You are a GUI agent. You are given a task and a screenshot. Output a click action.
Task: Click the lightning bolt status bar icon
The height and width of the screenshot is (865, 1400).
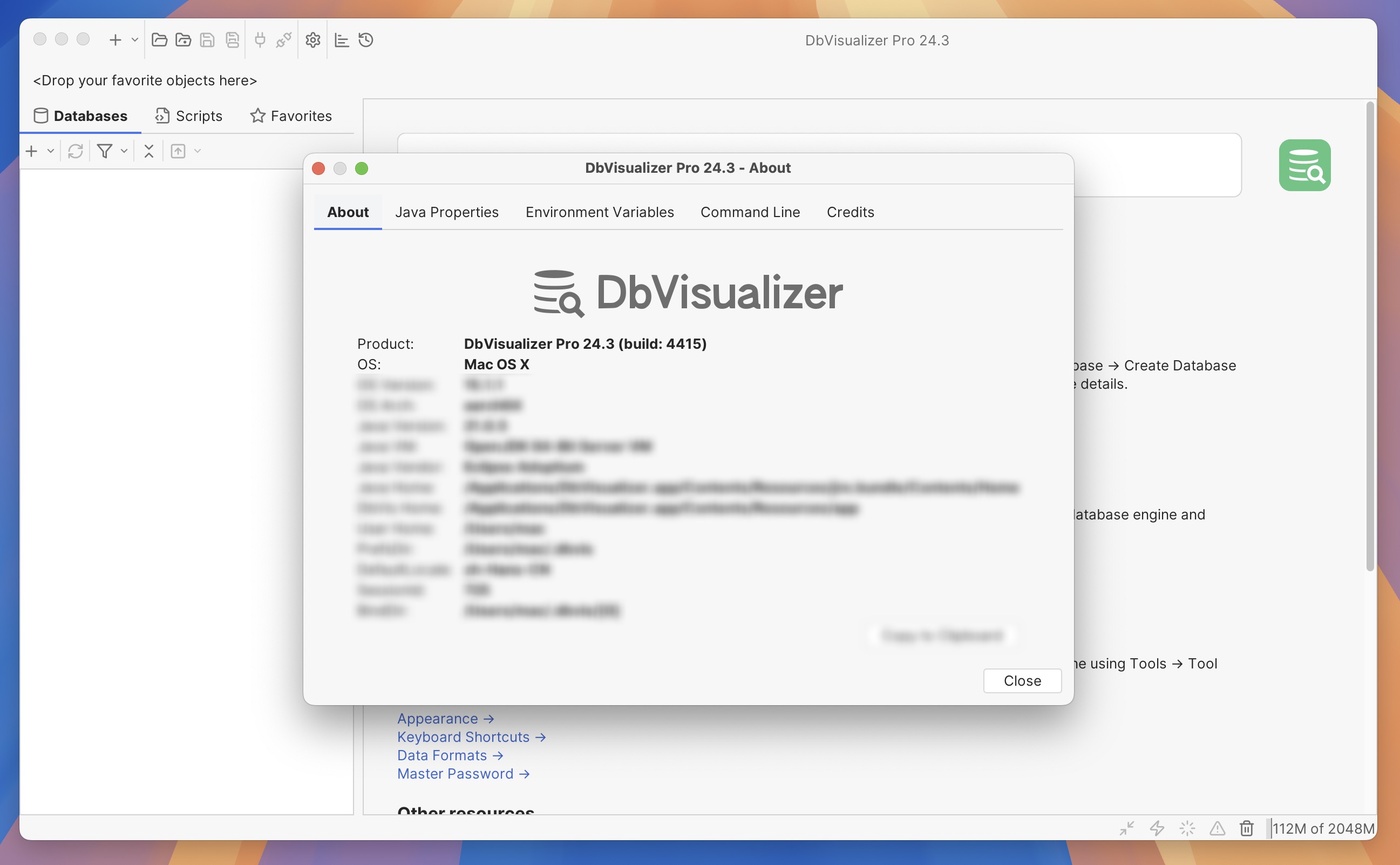(x=1157, y=828)
